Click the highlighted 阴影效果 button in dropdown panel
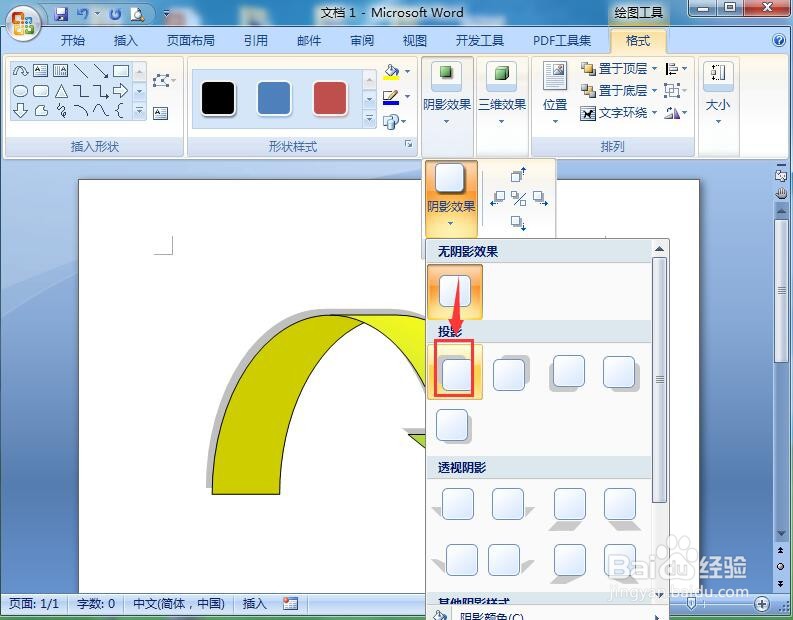This screenshot has height=620, width=793. (451, 197)
